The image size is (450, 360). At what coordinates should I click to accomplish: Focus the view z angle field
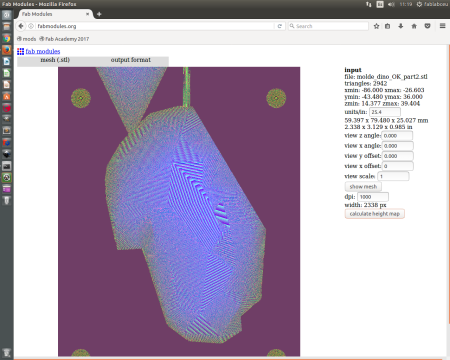tap(397, 136)
